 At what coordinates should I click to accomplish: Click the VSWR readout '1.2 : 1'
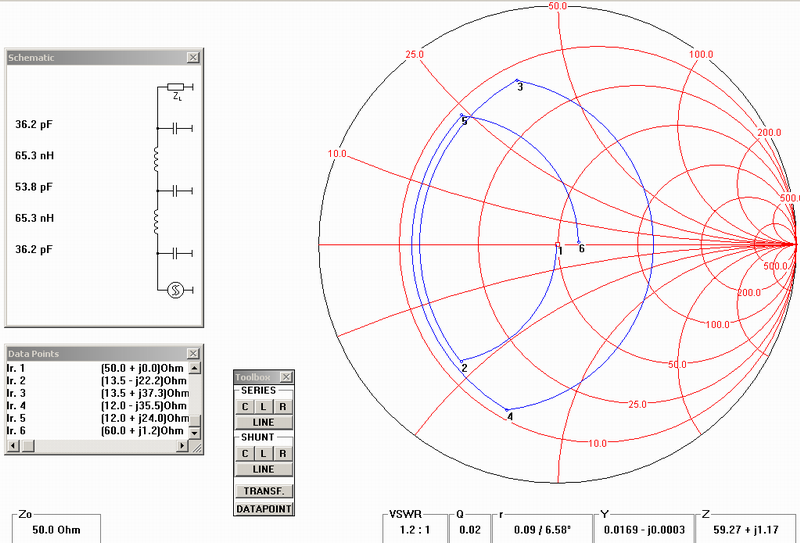click(415, 530)
